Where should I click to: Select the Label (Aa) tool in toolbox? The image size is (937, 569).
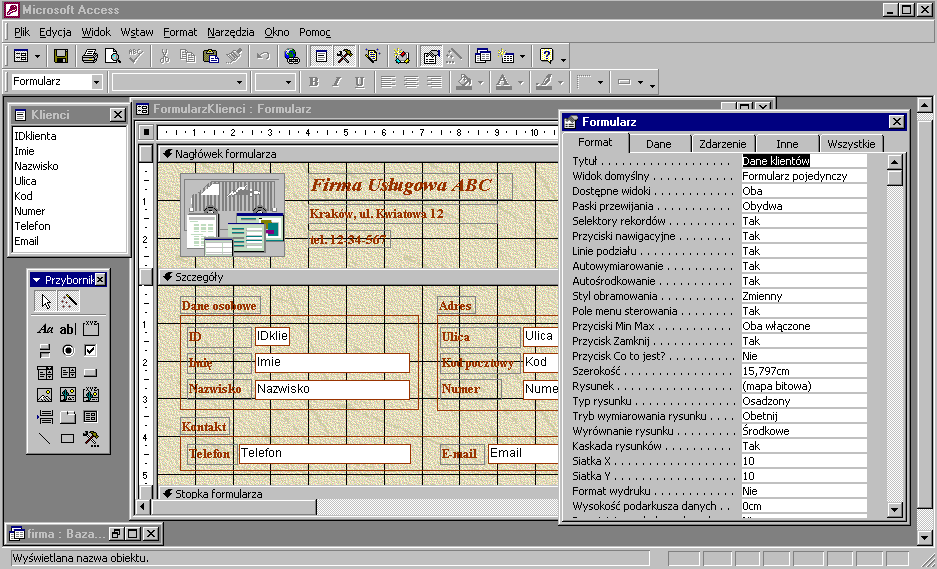pyautogui.click(x=45, y=329)
